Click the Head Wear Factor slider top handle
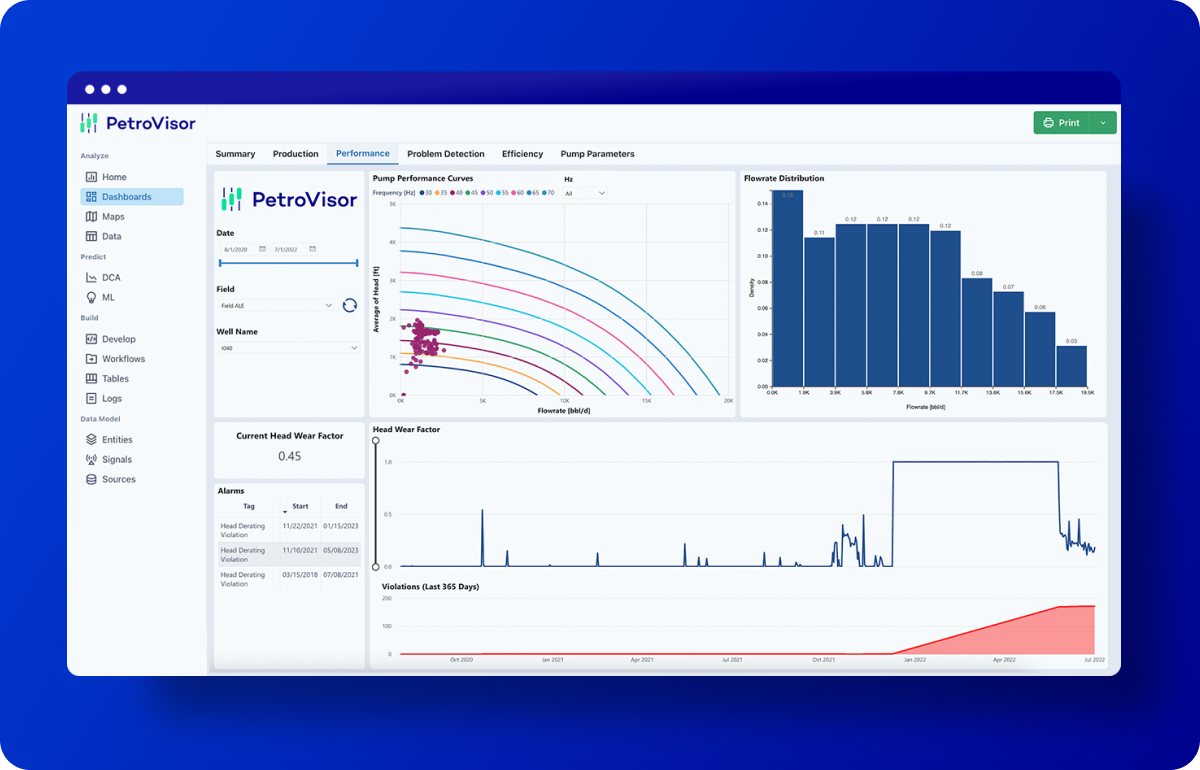This screenshot has width=1200, height=770. pos(376,440)
